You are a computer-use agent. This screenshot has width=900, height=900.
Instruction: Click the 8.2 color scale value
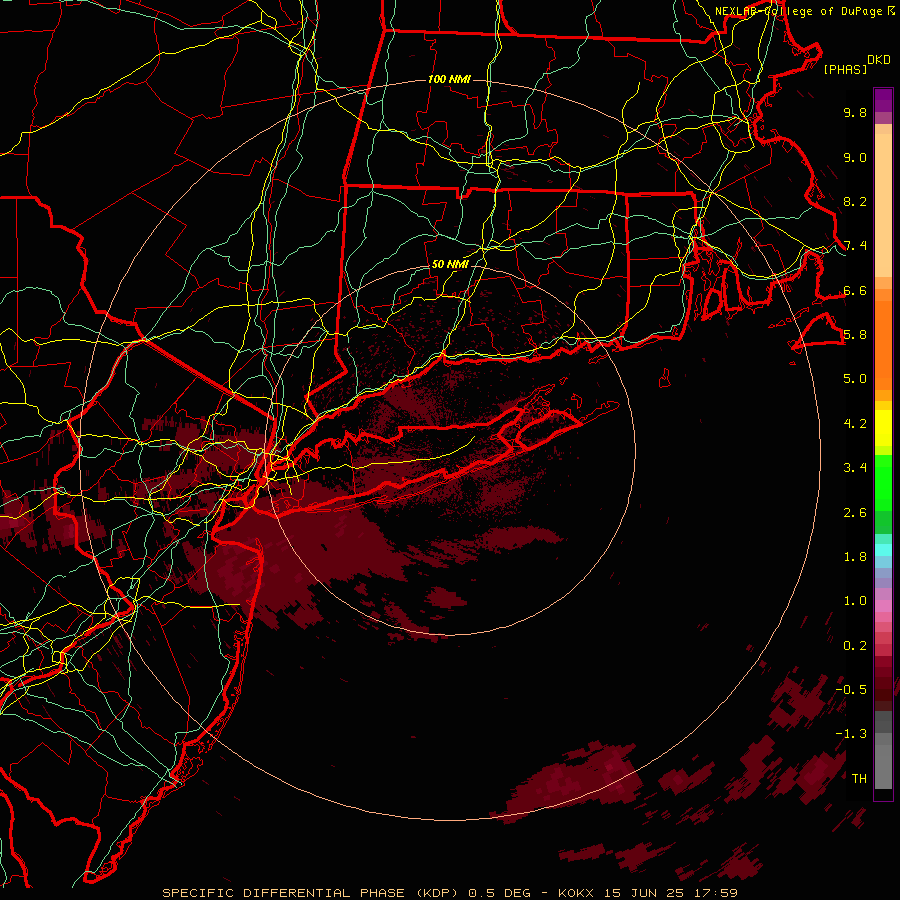(855, 201)
